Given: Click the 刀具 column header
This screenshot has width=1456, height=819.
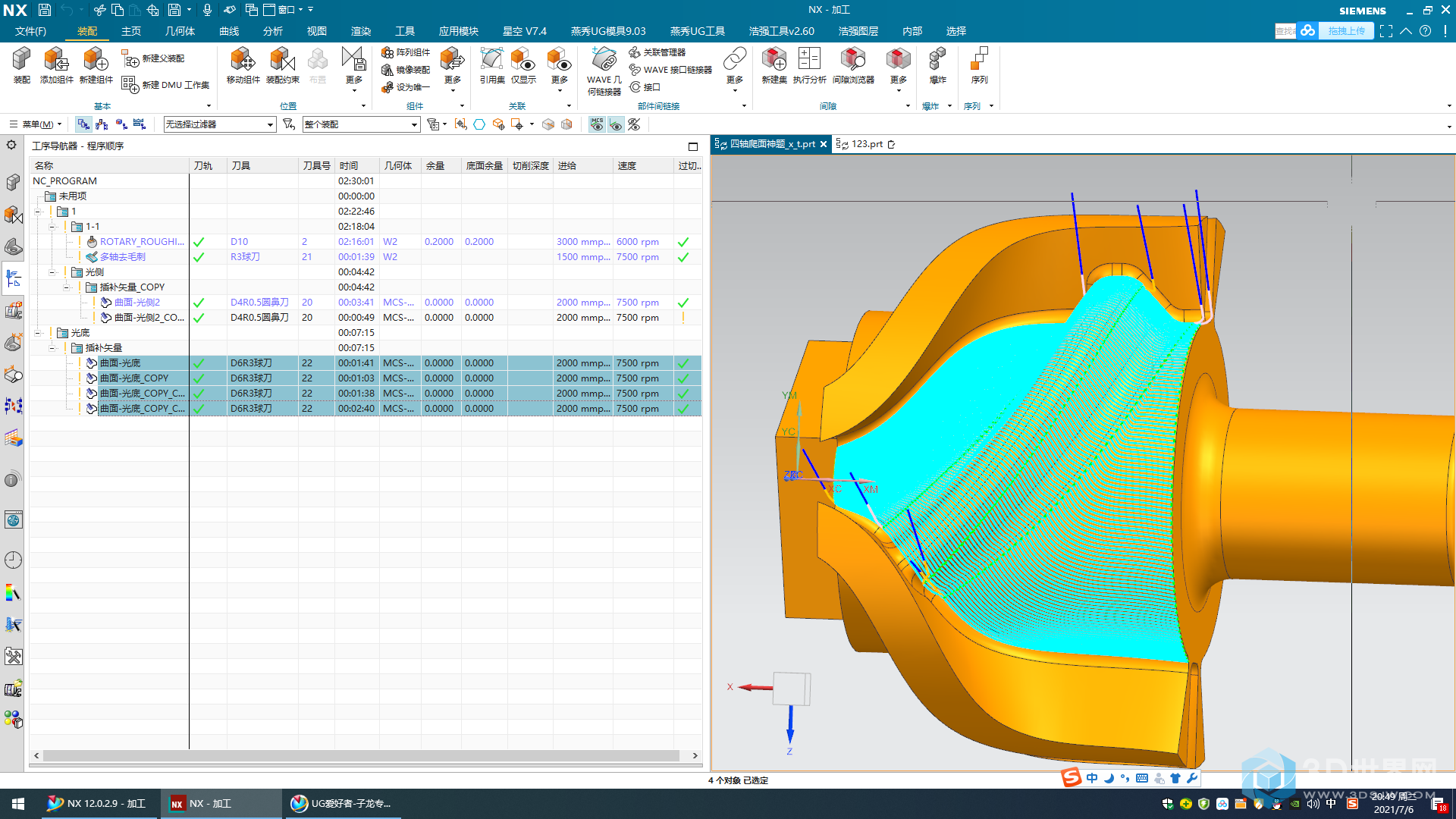Looking at the screenshot, I should (x=262, y=165).
